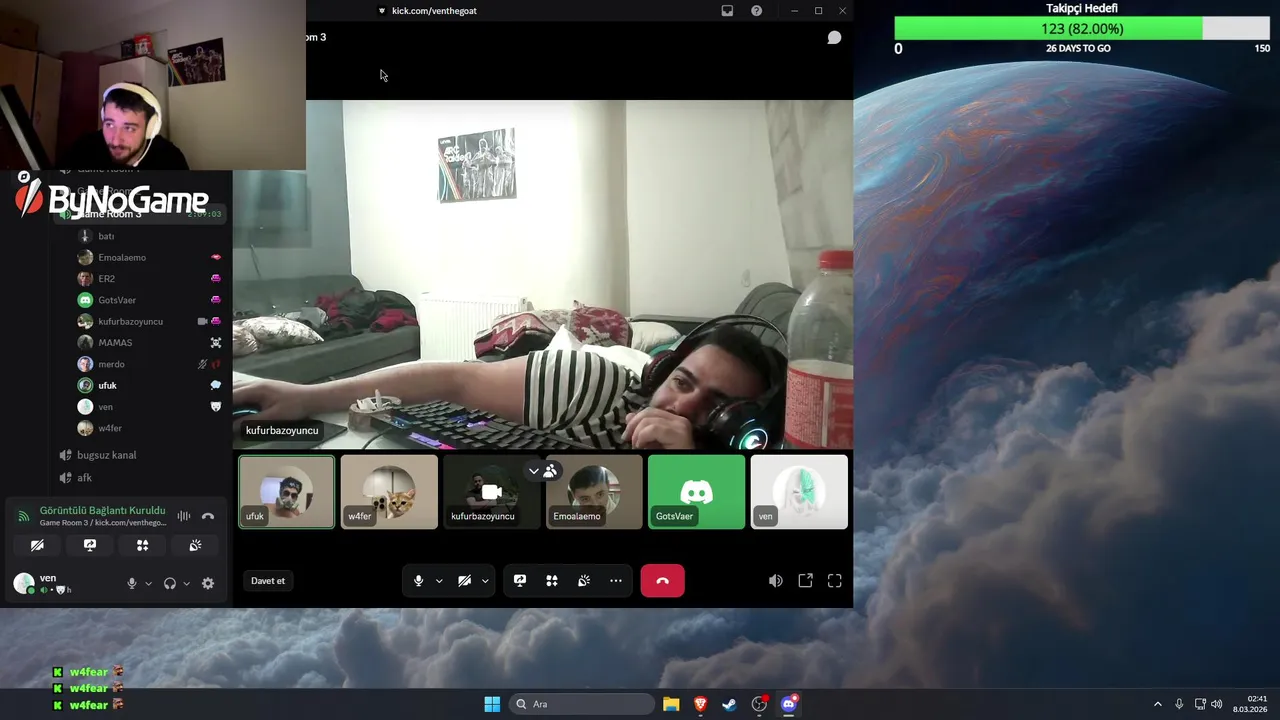Toggle camera button in voice panel

37,545
